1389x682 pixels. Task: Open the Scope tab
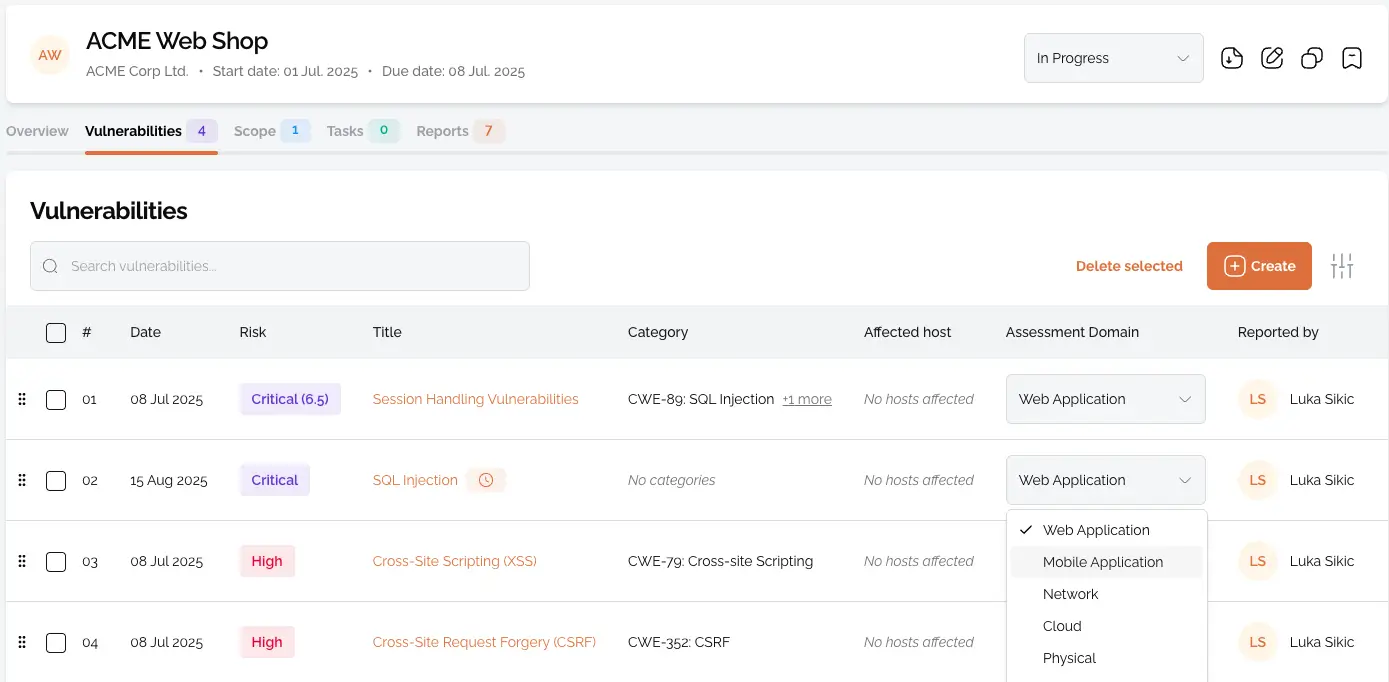(x=253, y=131)
